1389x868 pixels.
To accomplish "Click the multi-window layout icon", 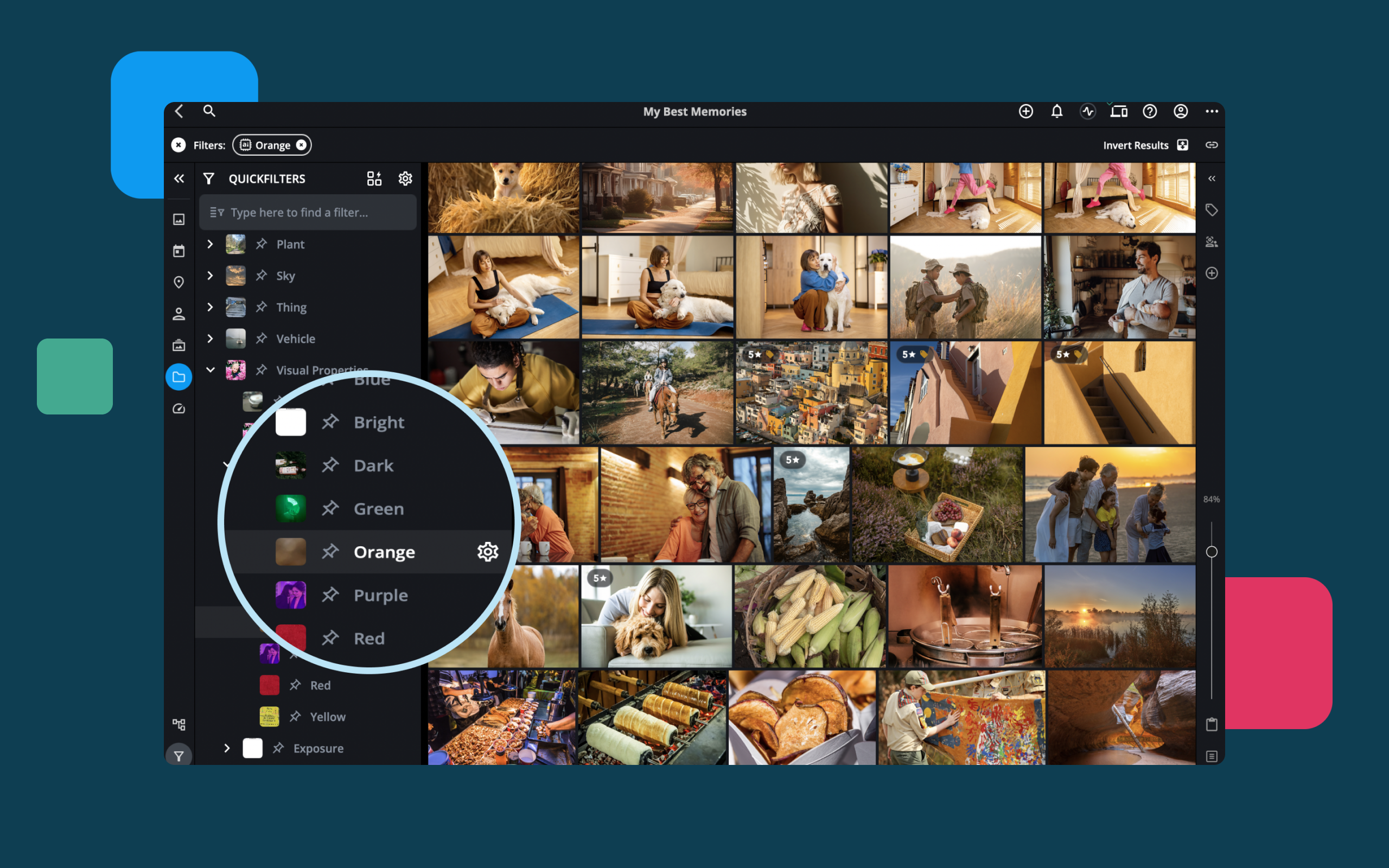I will (1119, 111).
